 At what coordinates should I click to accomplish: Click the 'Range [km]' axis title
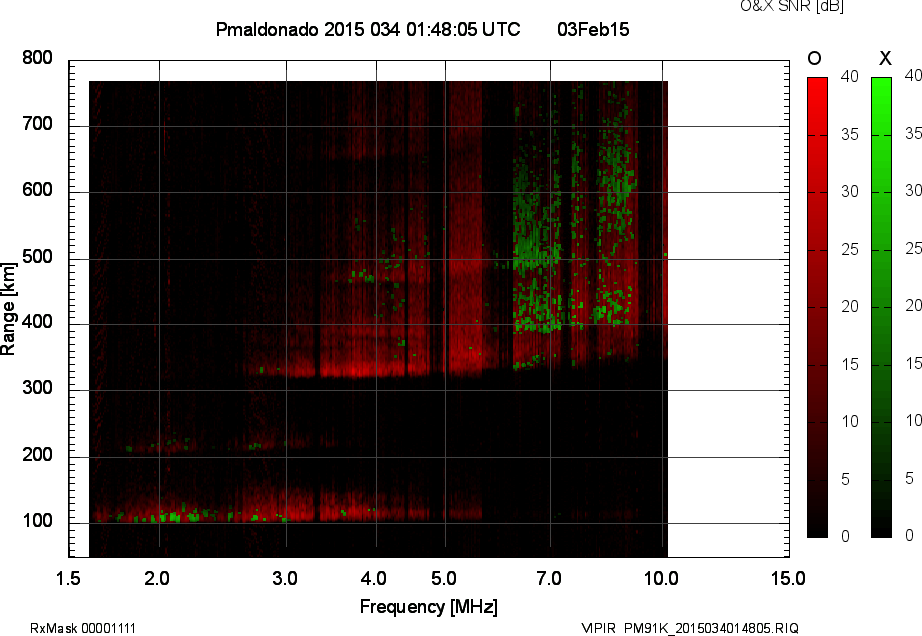[8, 309]
